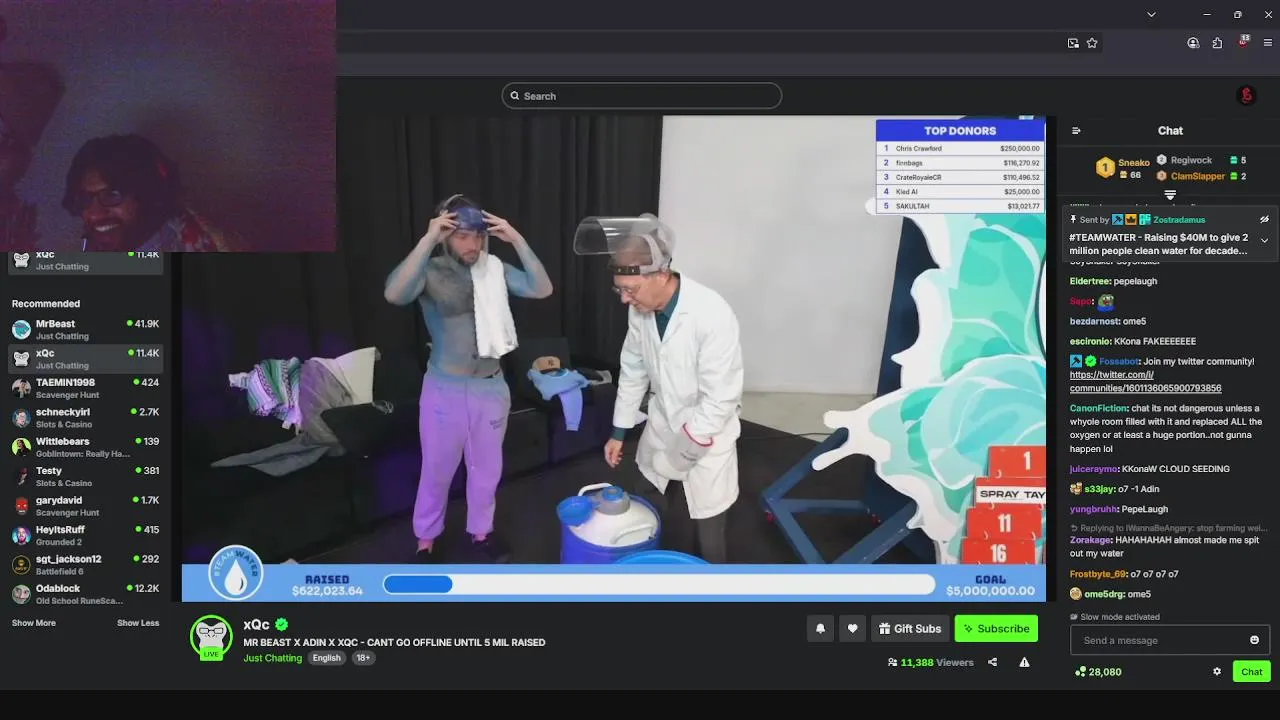
Task: Share the stream using the share icon
Action: pos(992,662)
